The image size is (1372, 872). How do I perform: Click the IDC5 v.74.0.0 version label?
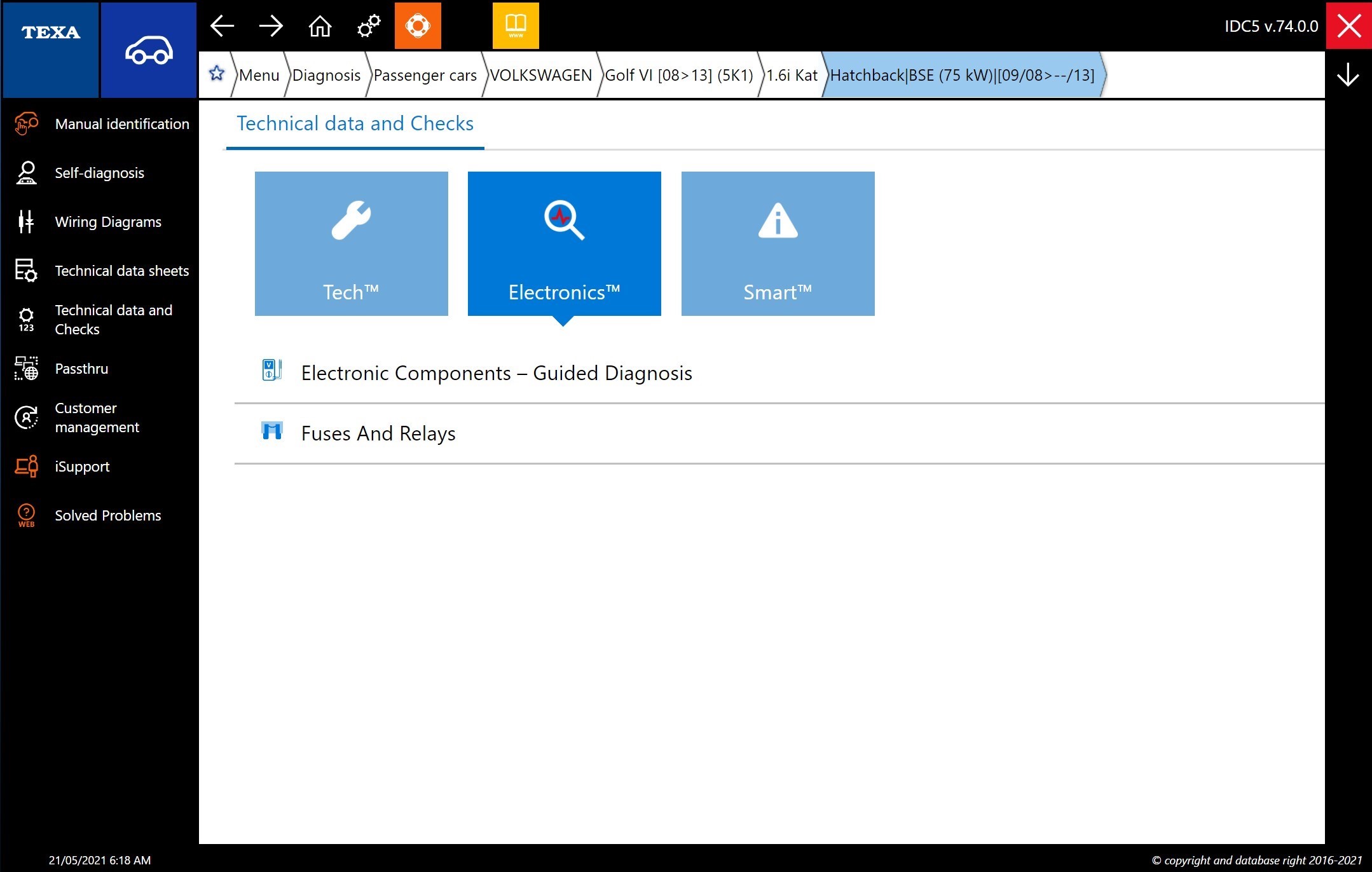click(1271, 26)
